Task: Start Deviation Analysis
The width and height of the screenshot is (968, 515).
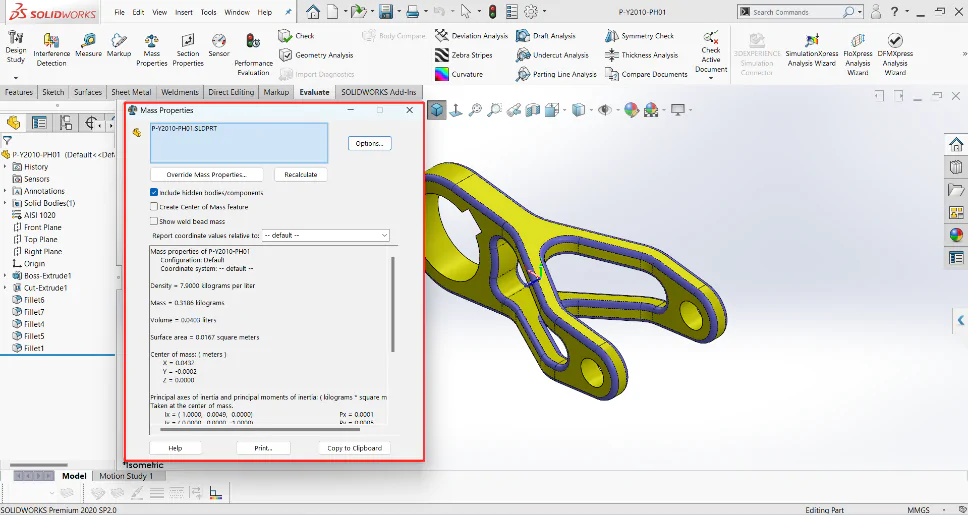Action: tap(472, 36)
